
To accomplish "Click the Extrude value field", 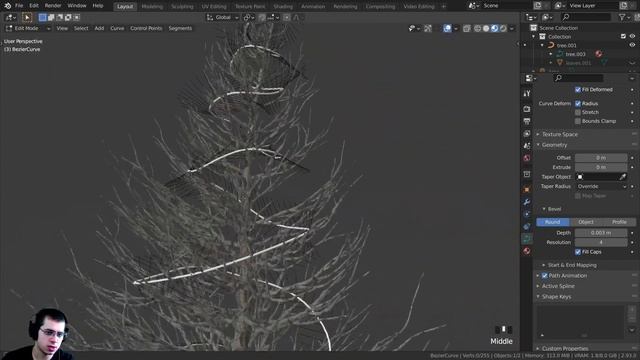I will (601, 167).
